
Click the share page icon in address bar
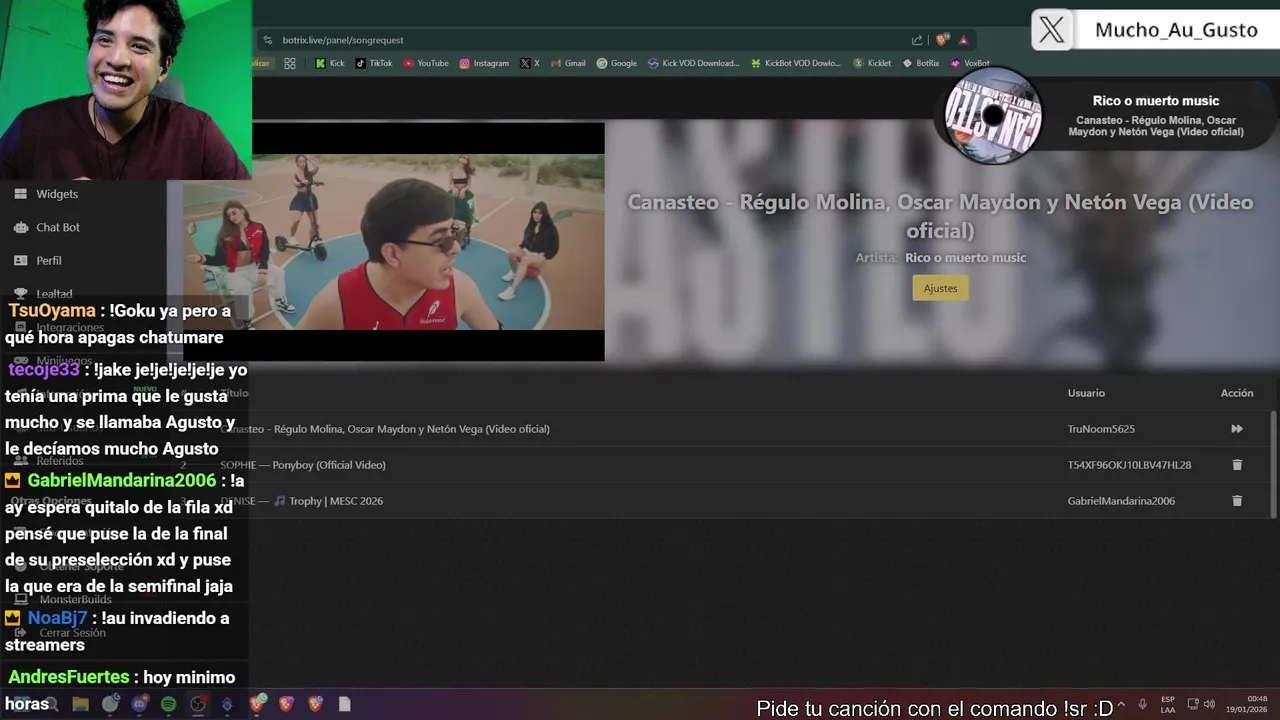click(917, 40)
